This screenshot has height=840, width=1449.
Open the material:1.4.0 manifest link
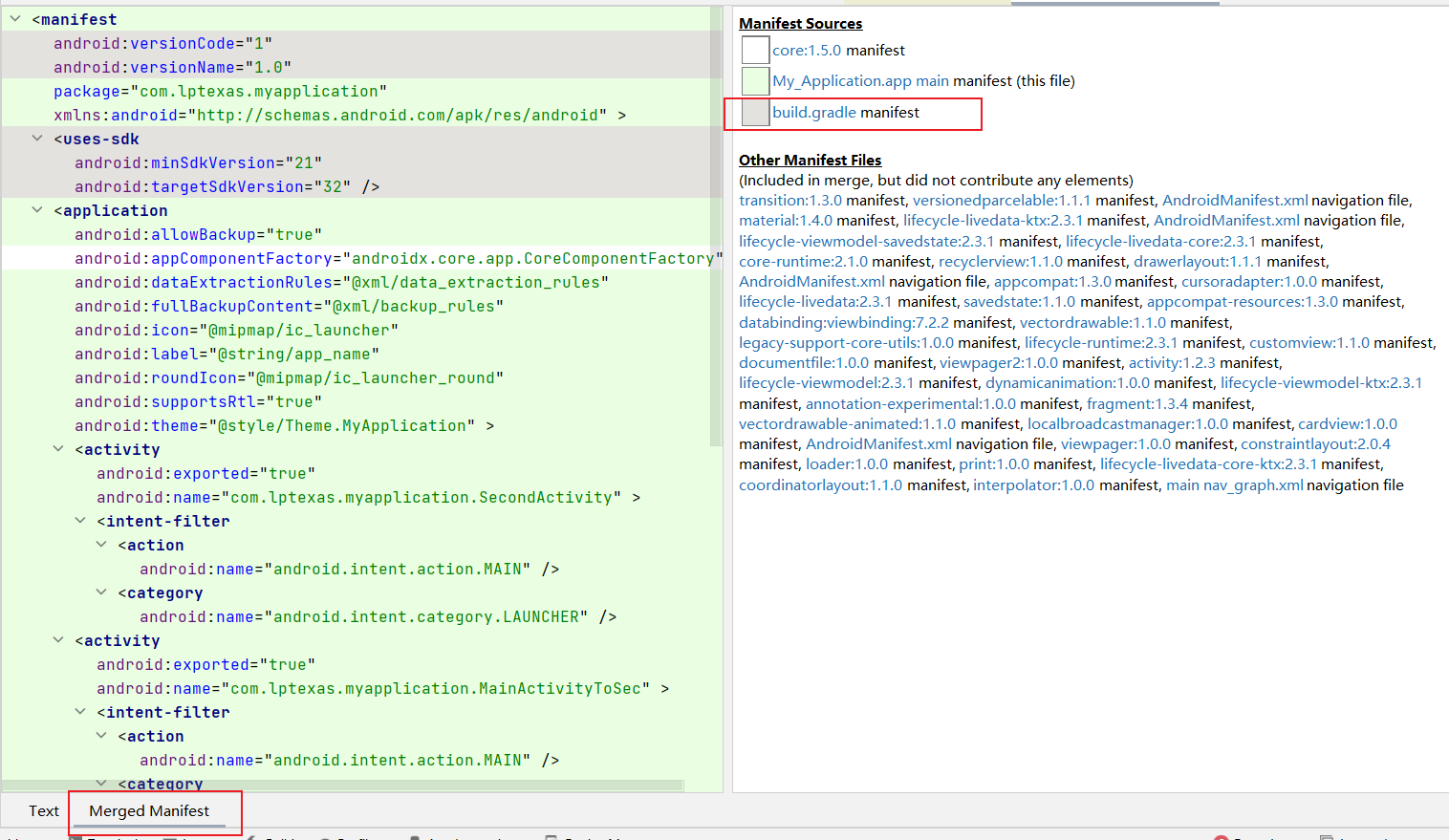pyautogui.click(x=786, y=221)
